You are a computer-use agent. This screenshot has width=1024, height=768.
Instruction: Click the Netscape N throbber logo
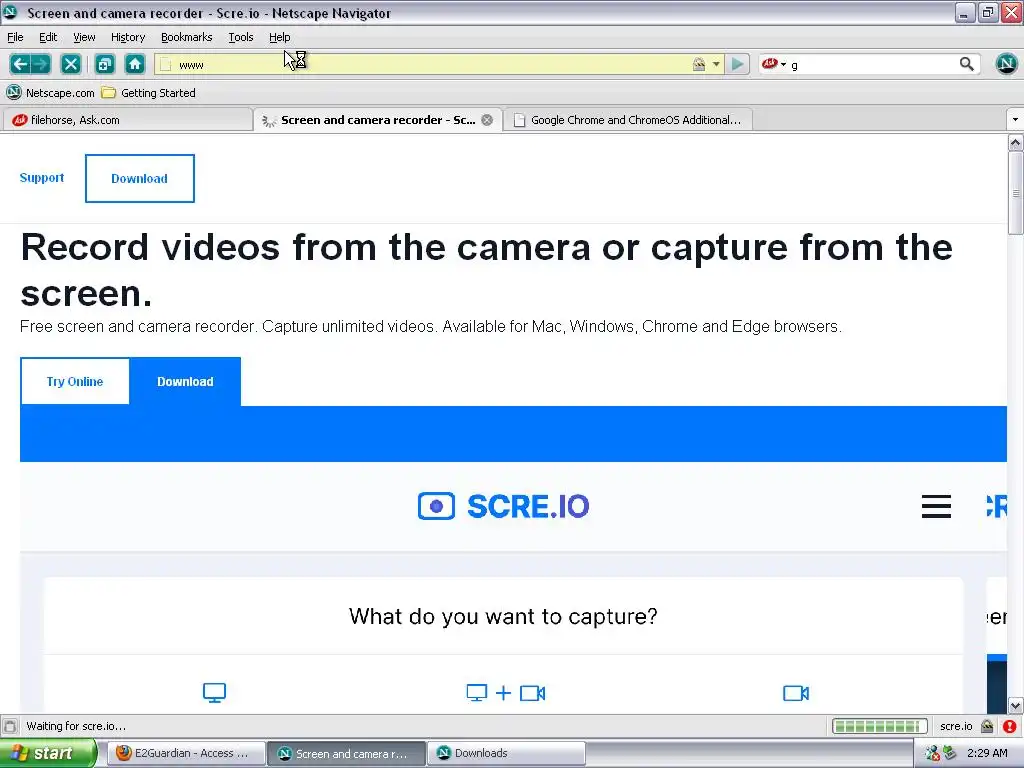pos(1006,63)
